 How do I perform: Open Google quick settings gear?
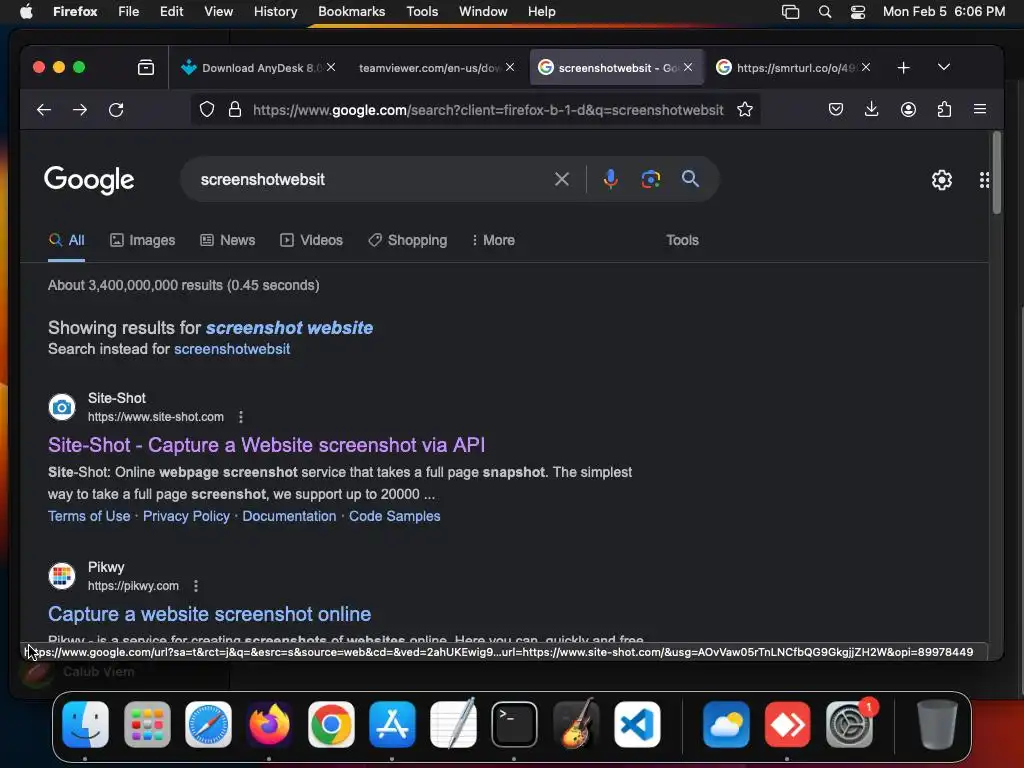tap(942, 180)
